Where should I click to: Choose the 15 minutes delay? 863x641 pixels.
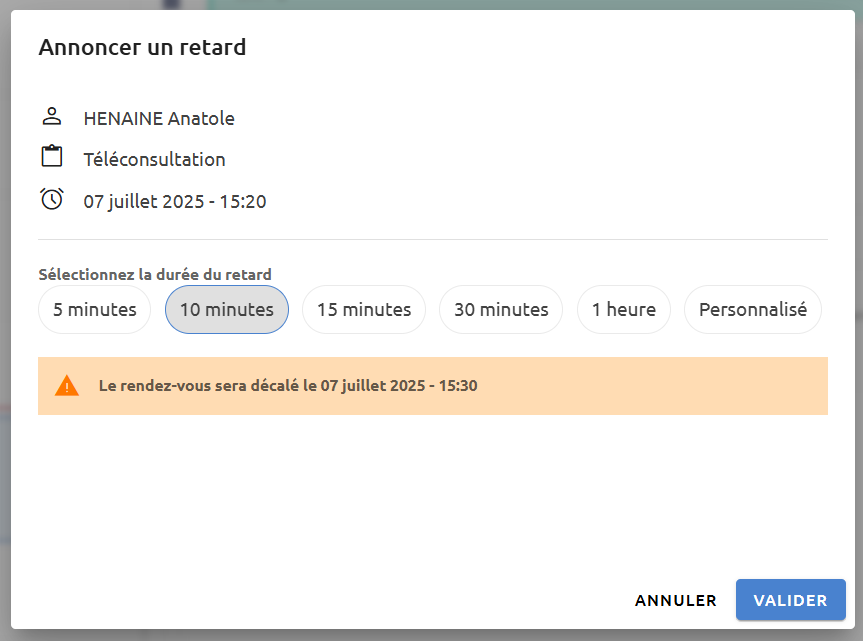pos(364,309)
